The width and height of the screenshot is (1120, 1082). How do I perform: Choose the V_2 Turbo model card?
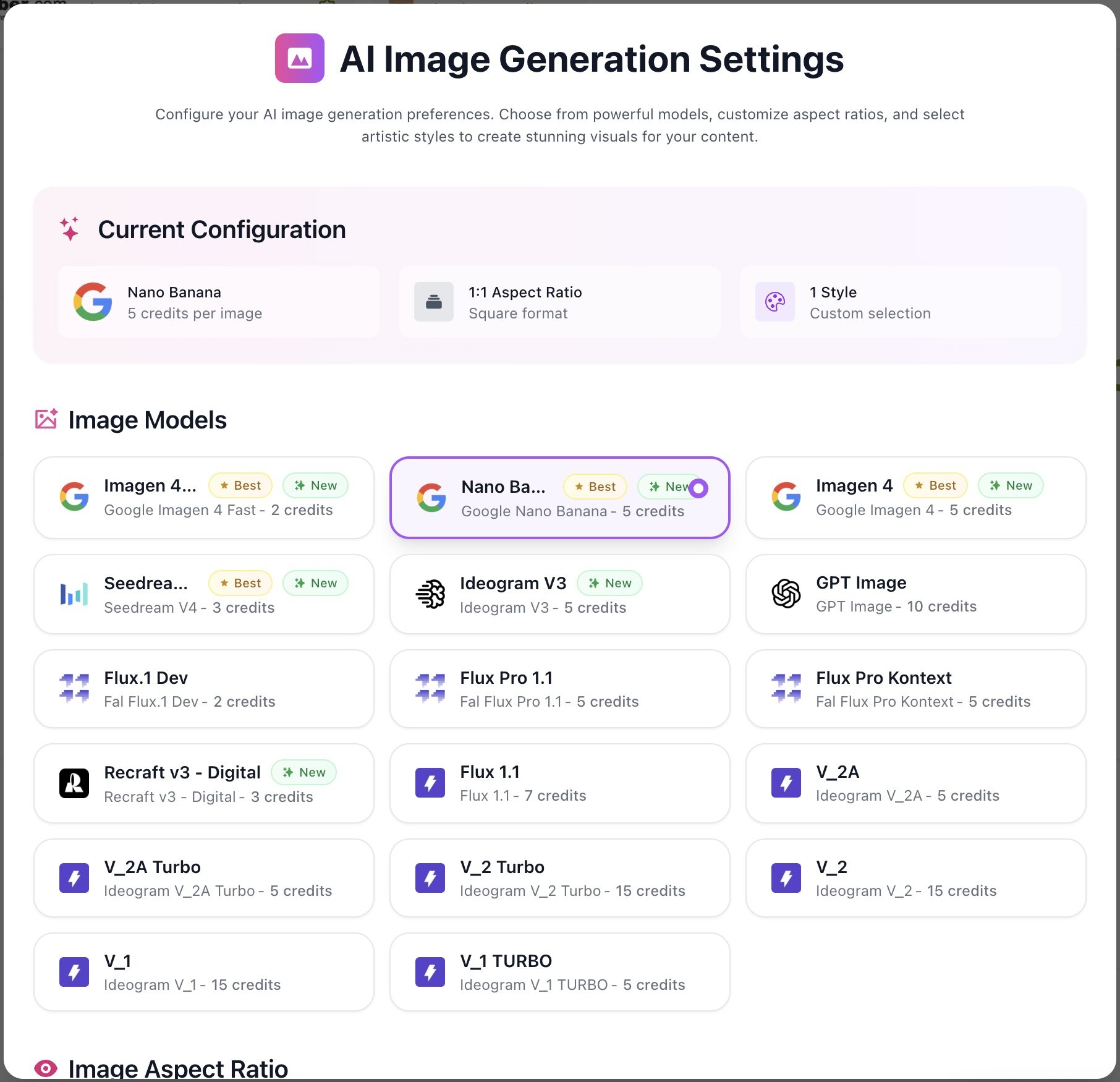(559, 878)
